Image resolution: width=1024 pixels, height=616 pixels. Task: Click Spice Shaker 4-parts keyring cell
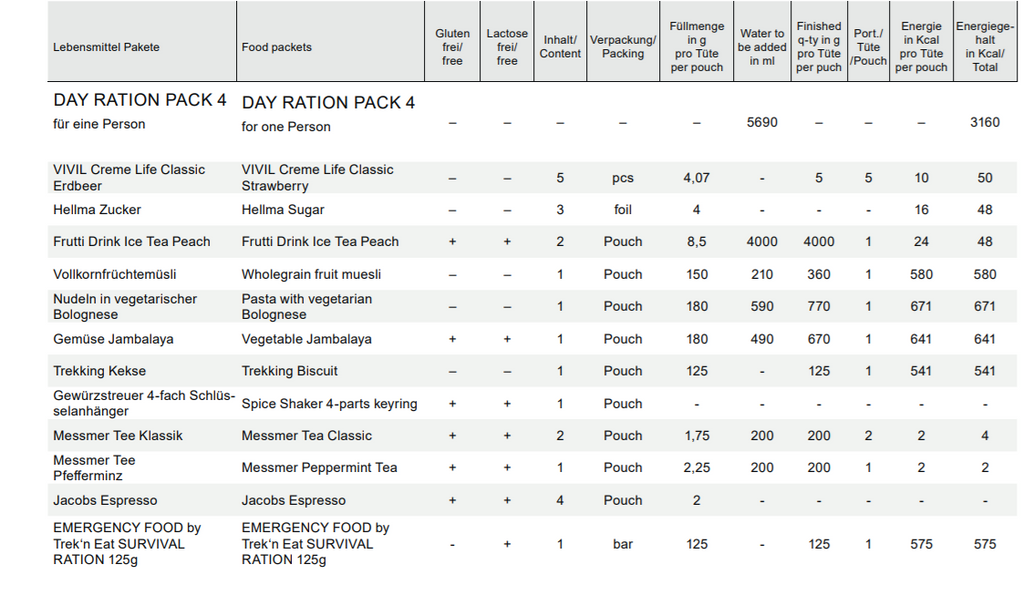tap(329, 404)
